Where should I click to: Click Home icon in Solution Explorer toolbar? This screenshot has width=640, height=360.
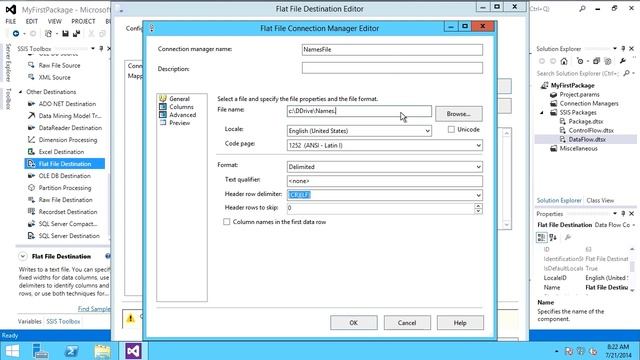tap(564, 61)
